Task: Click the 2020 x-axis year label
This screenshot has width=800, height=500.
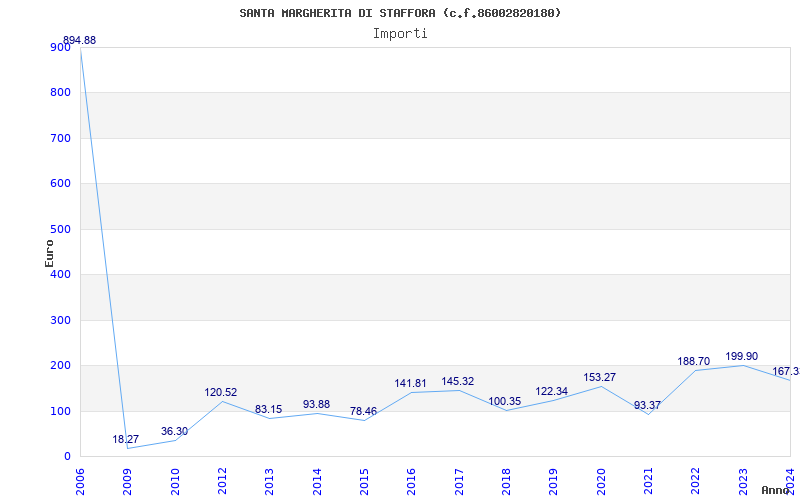Action: [x=601, y=482]
